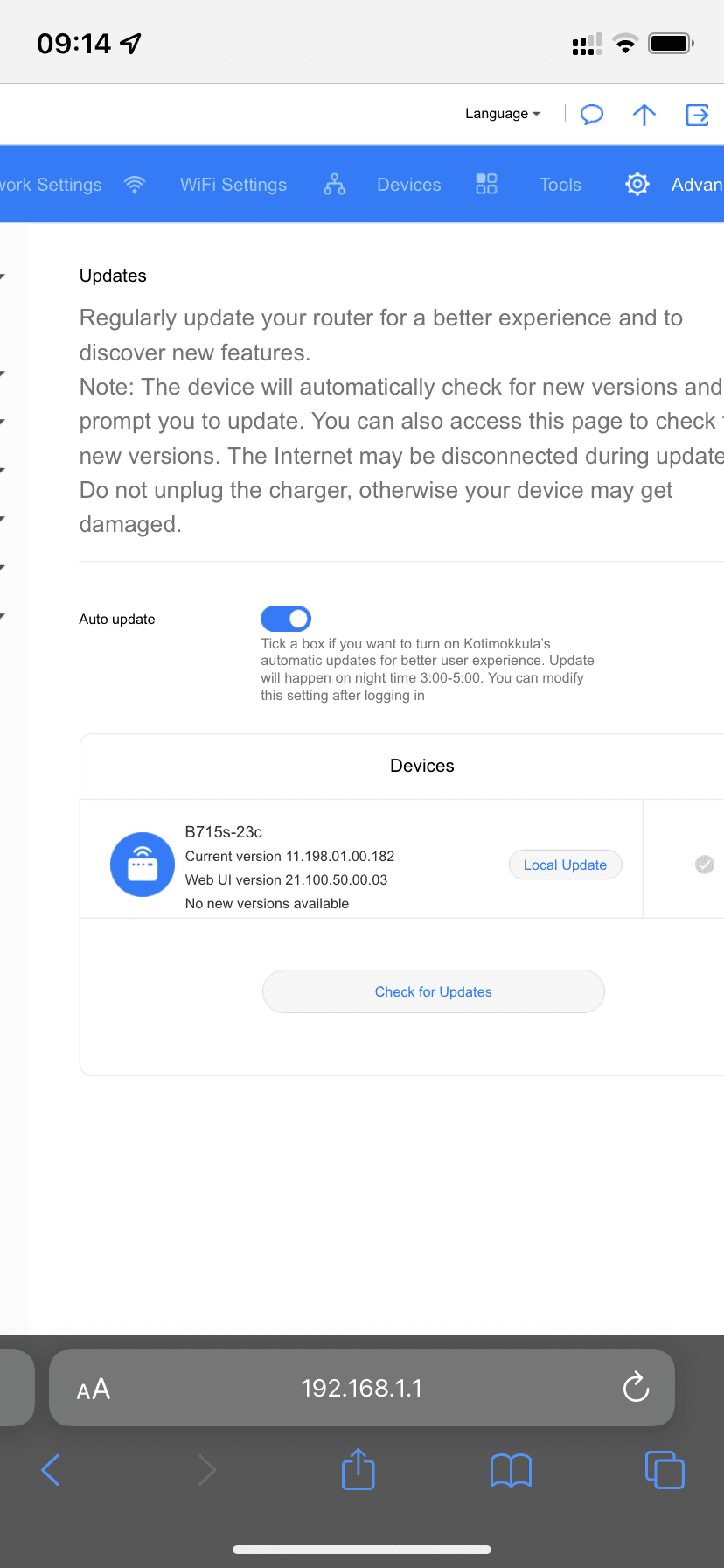Click the grey checkmark in device row
This screenshot has height=1568, width=724.
pos(704,864)
